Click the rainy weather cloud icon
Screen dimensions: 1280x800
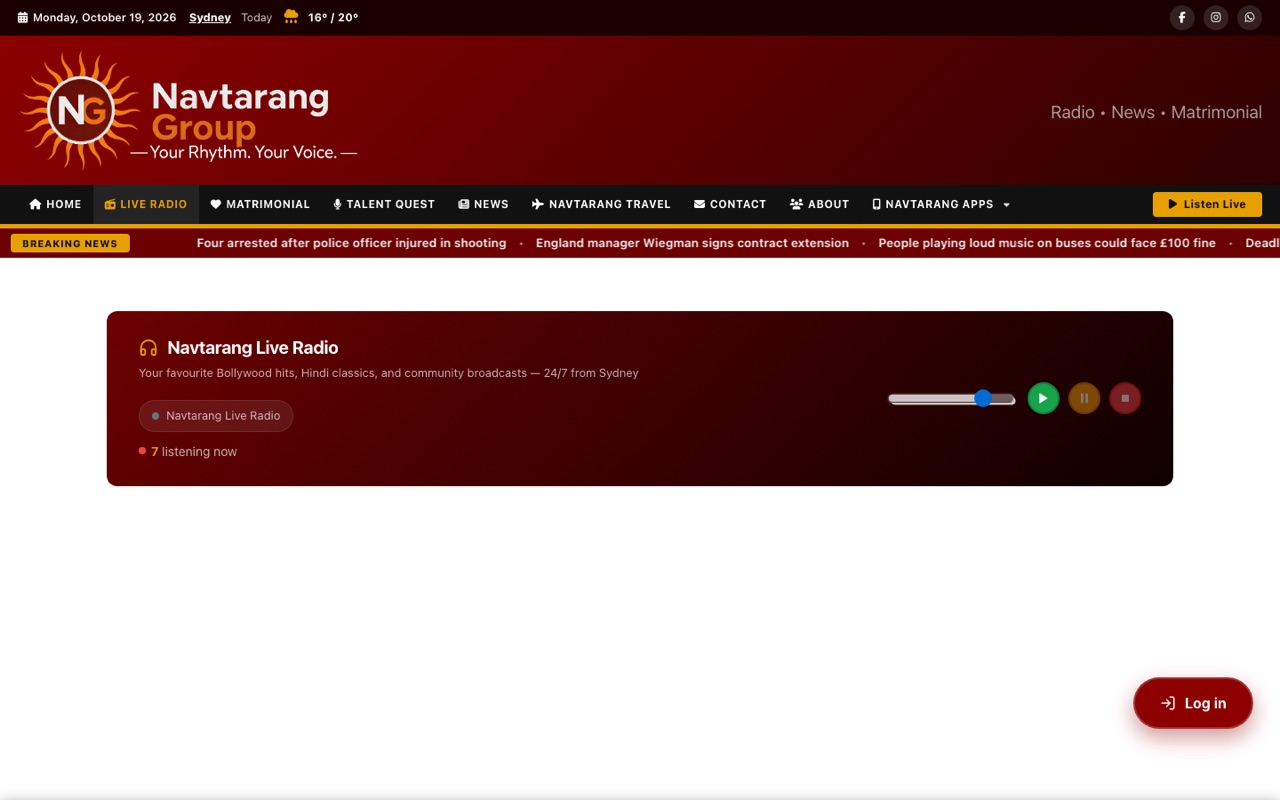(x=291, y=17)
